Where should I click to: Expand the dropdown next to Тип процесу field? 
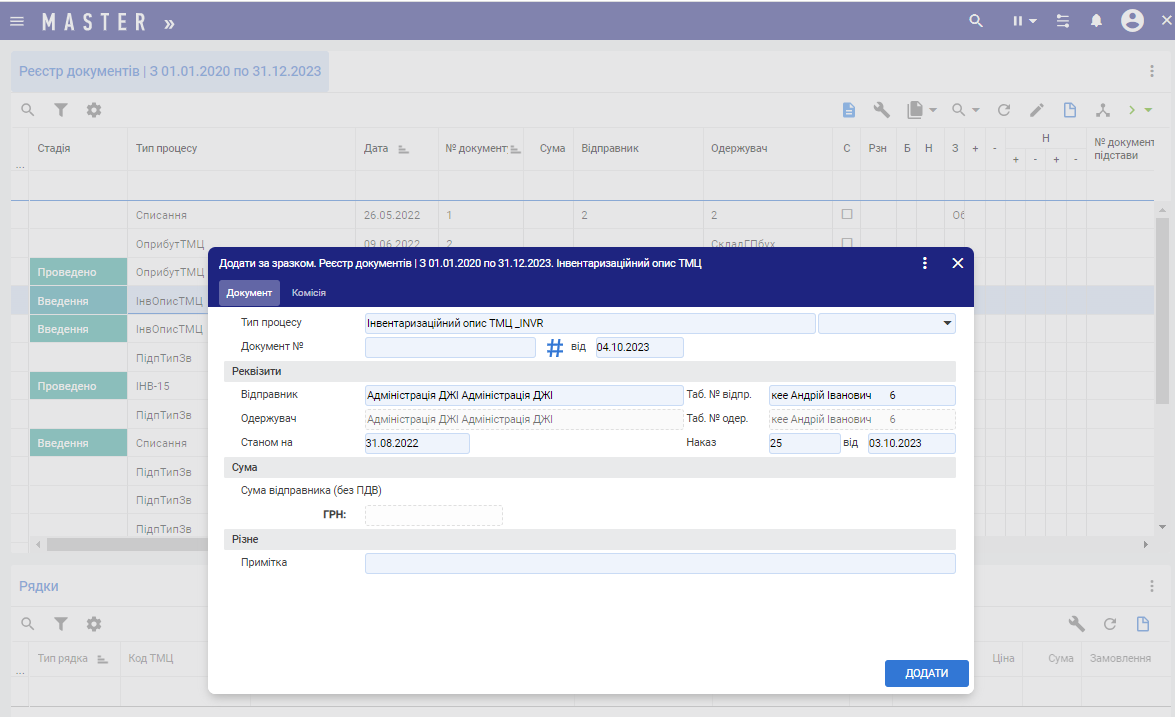click(x=946, y=323)
